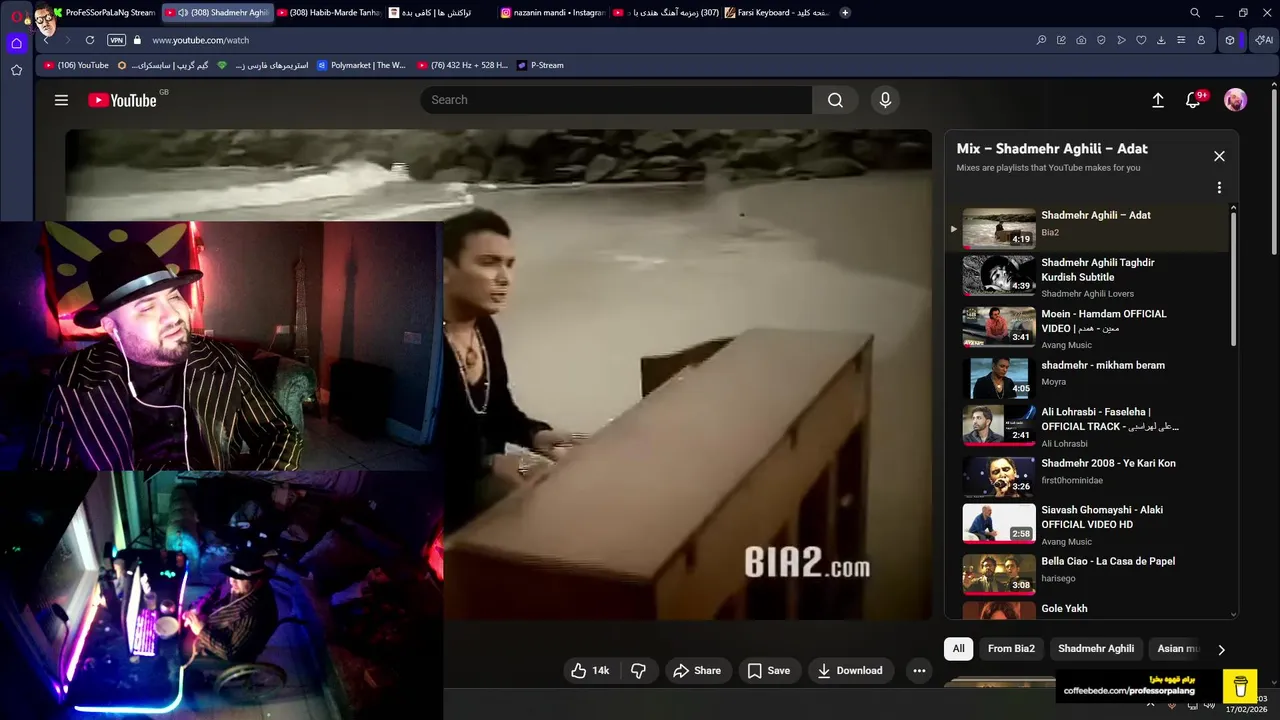
Task: Click the YouTube logo
Action: coord(122,100)
